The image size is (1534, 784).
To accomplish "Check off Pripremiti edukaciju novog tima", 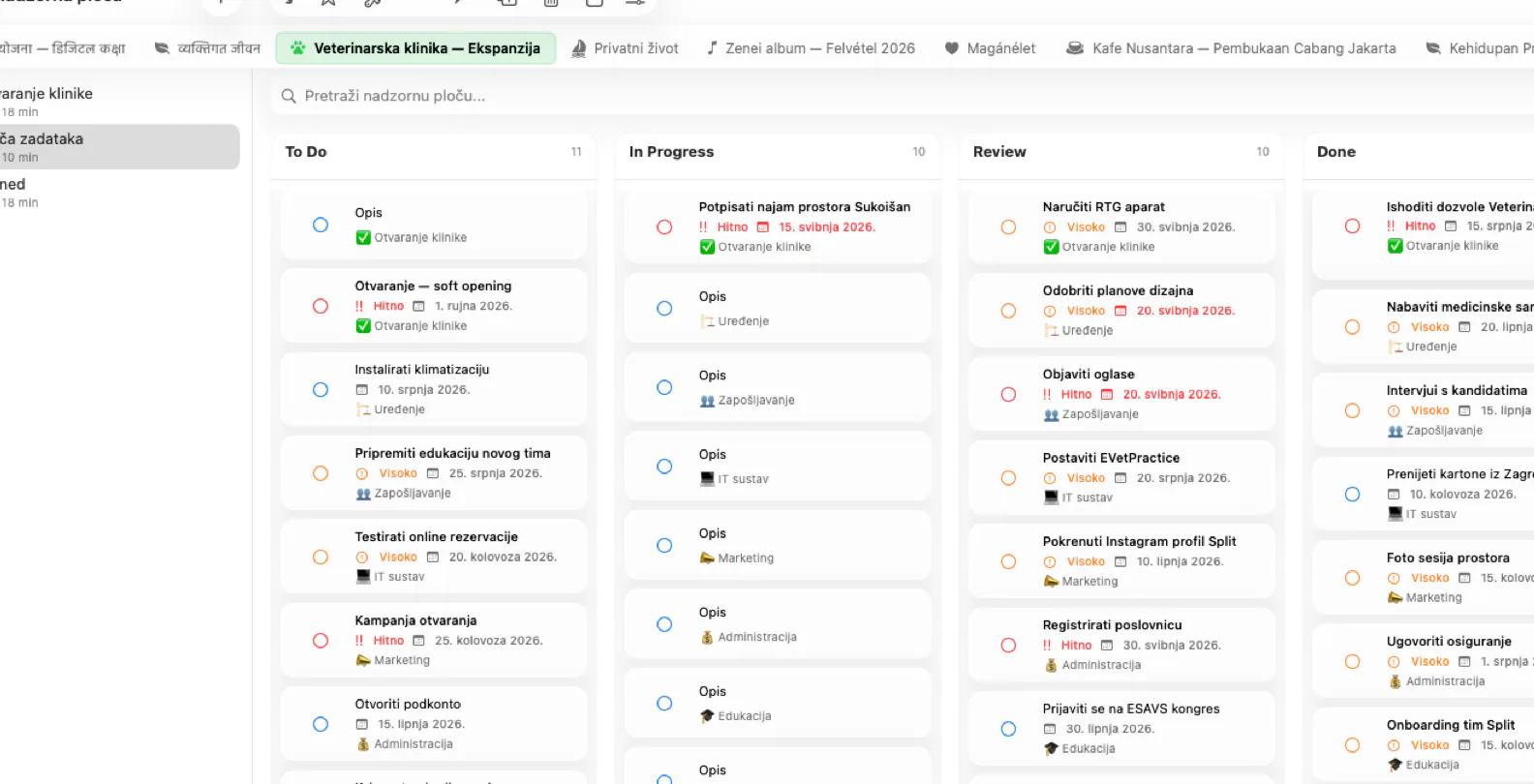I will 321,473.
